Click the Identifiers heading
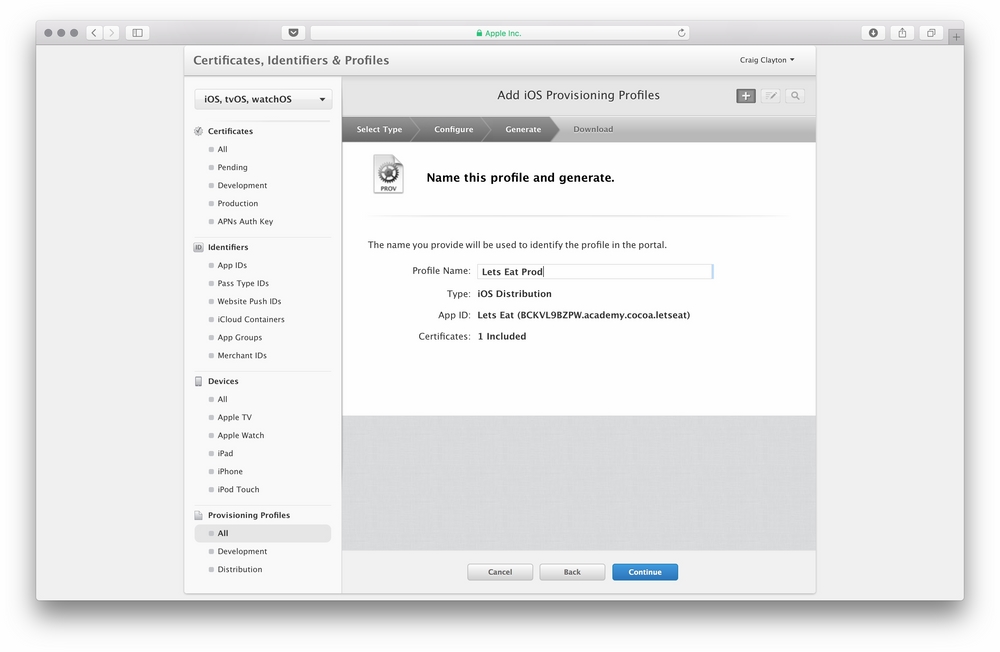This screenshot has width=1000, height=652. (228, 247)
